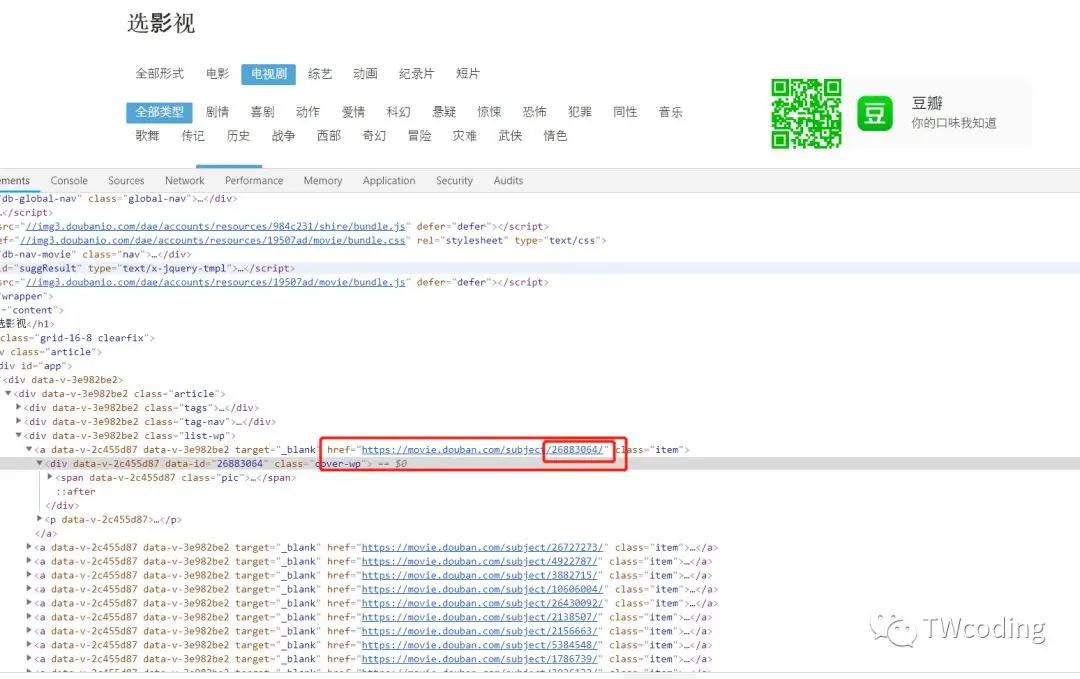Open the subject/26430092 link
This screenshot has width=1080, height=679.
coord(483,603)
